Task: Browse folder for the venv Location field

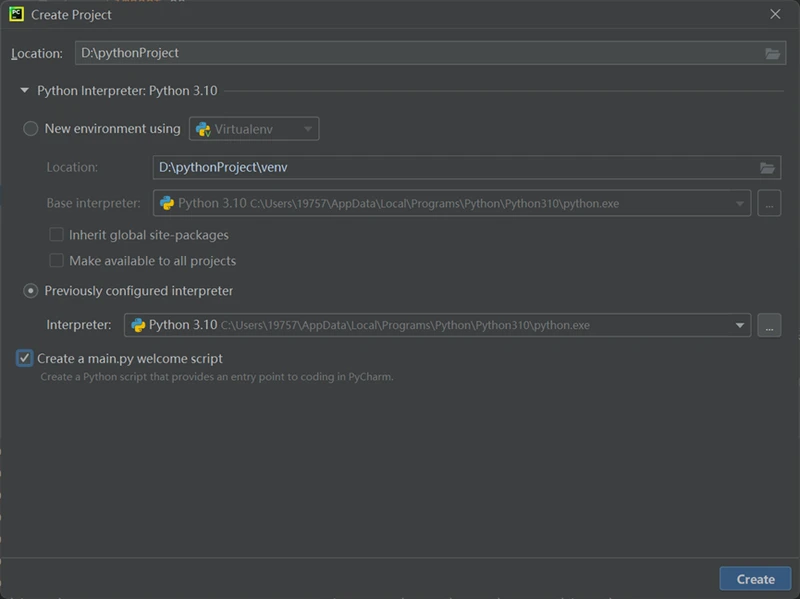Action: pos(767,167)
